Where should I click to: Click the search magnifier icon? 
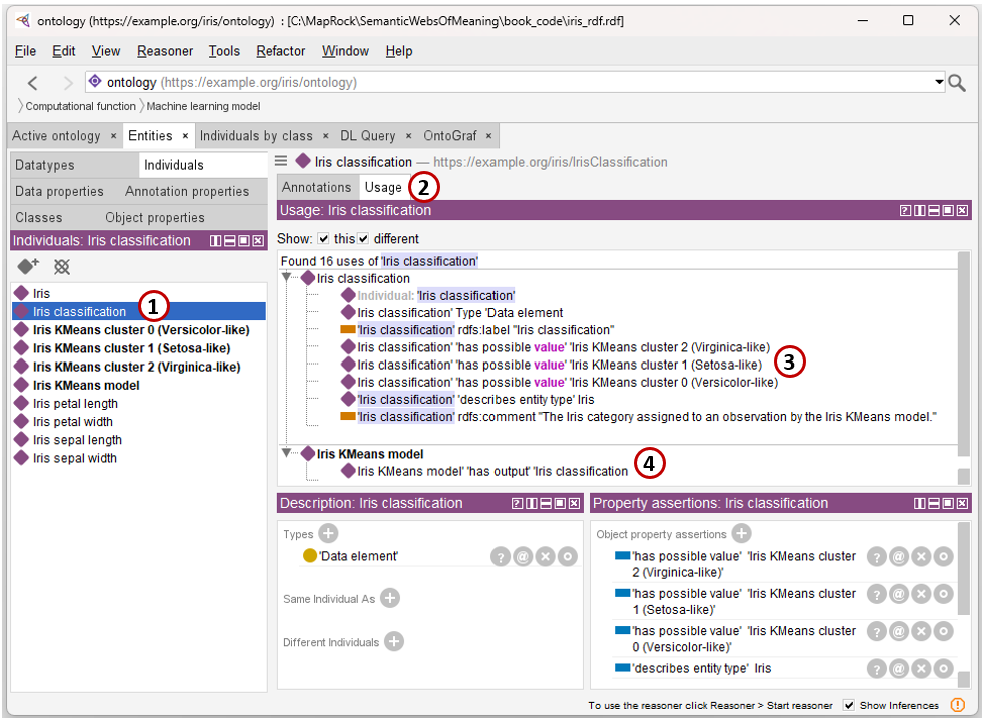[x=957, y=83]
